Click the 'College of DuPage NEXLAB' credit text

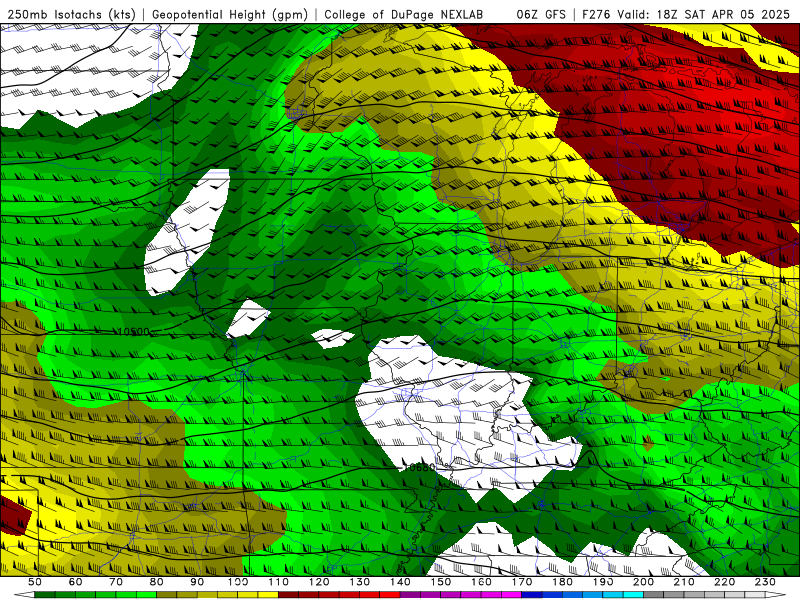click(404, 14)
